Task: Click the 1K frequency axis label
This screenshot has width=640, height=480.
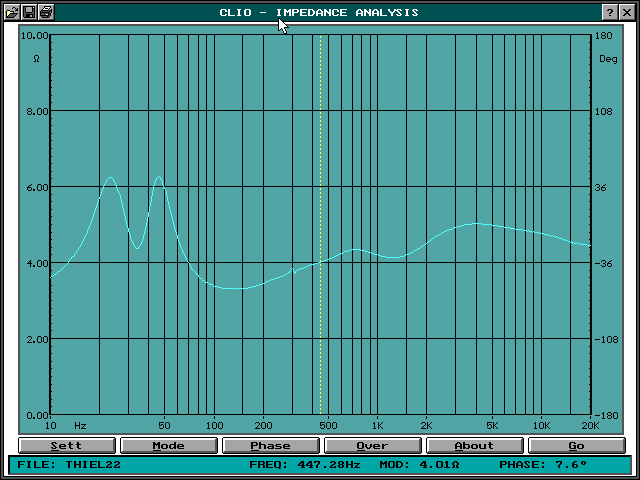Action: (x=378, y=426)
